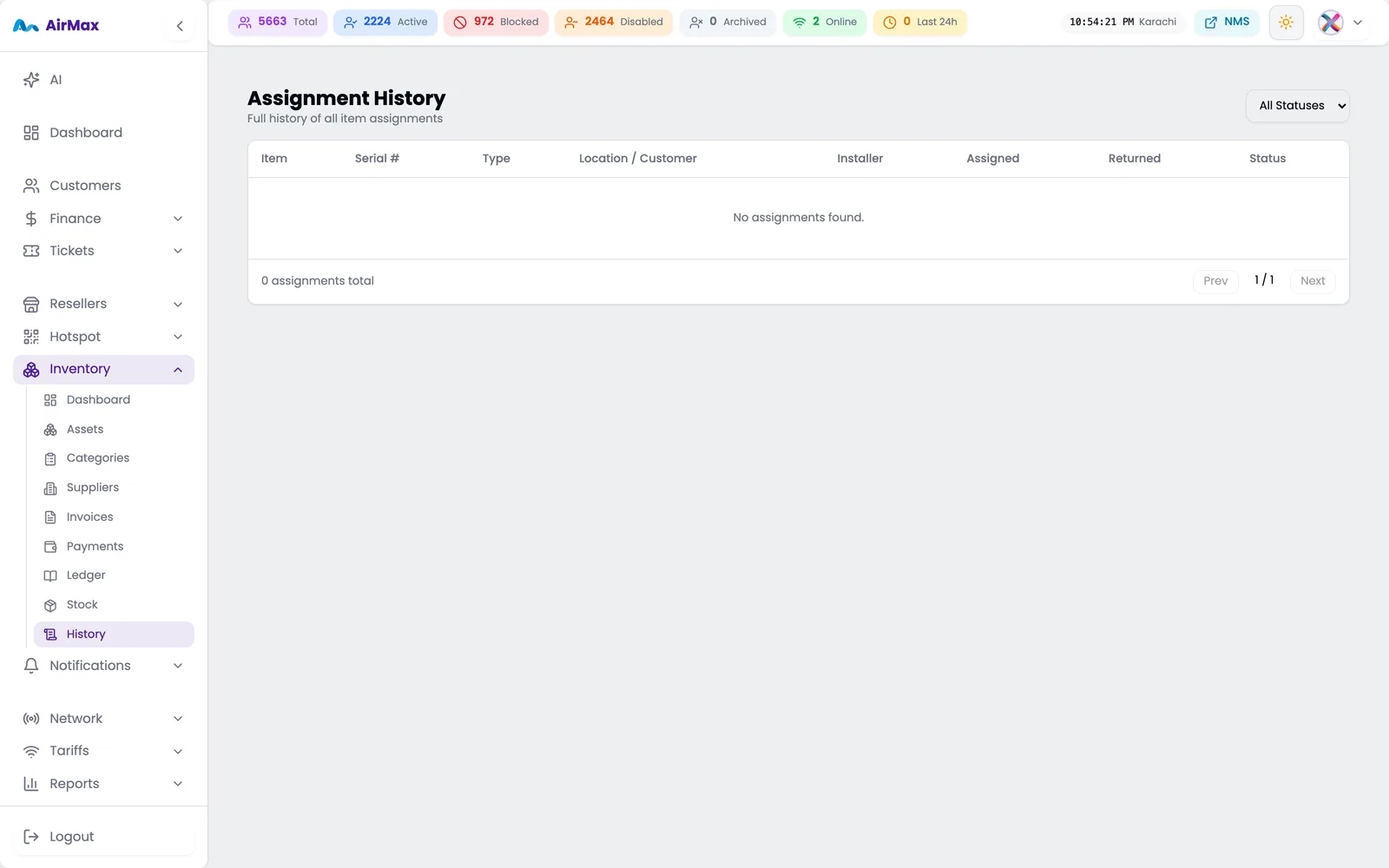
Task: Click the Network broadcast icon
Action: coord(31,719)
